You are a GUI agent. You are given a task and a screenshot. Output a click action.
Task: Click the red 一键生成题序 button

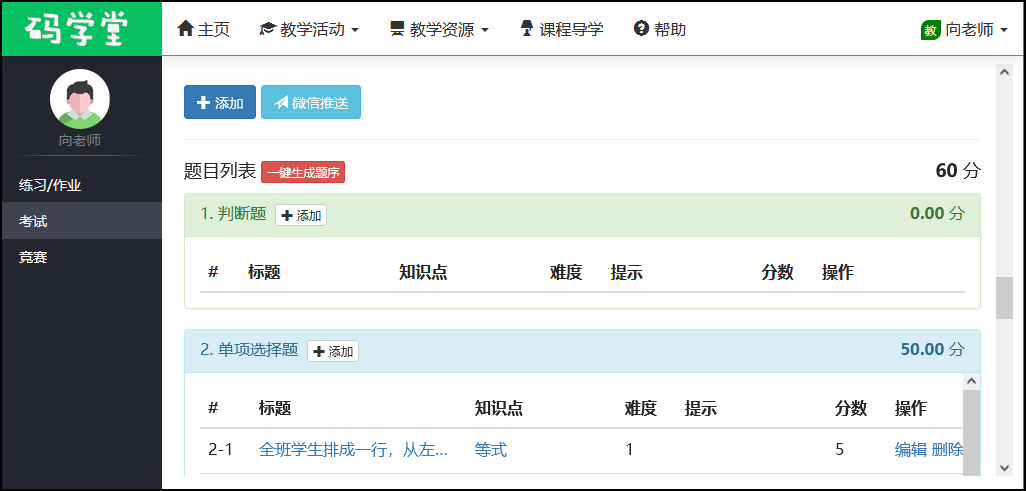[x=303, y=172]
